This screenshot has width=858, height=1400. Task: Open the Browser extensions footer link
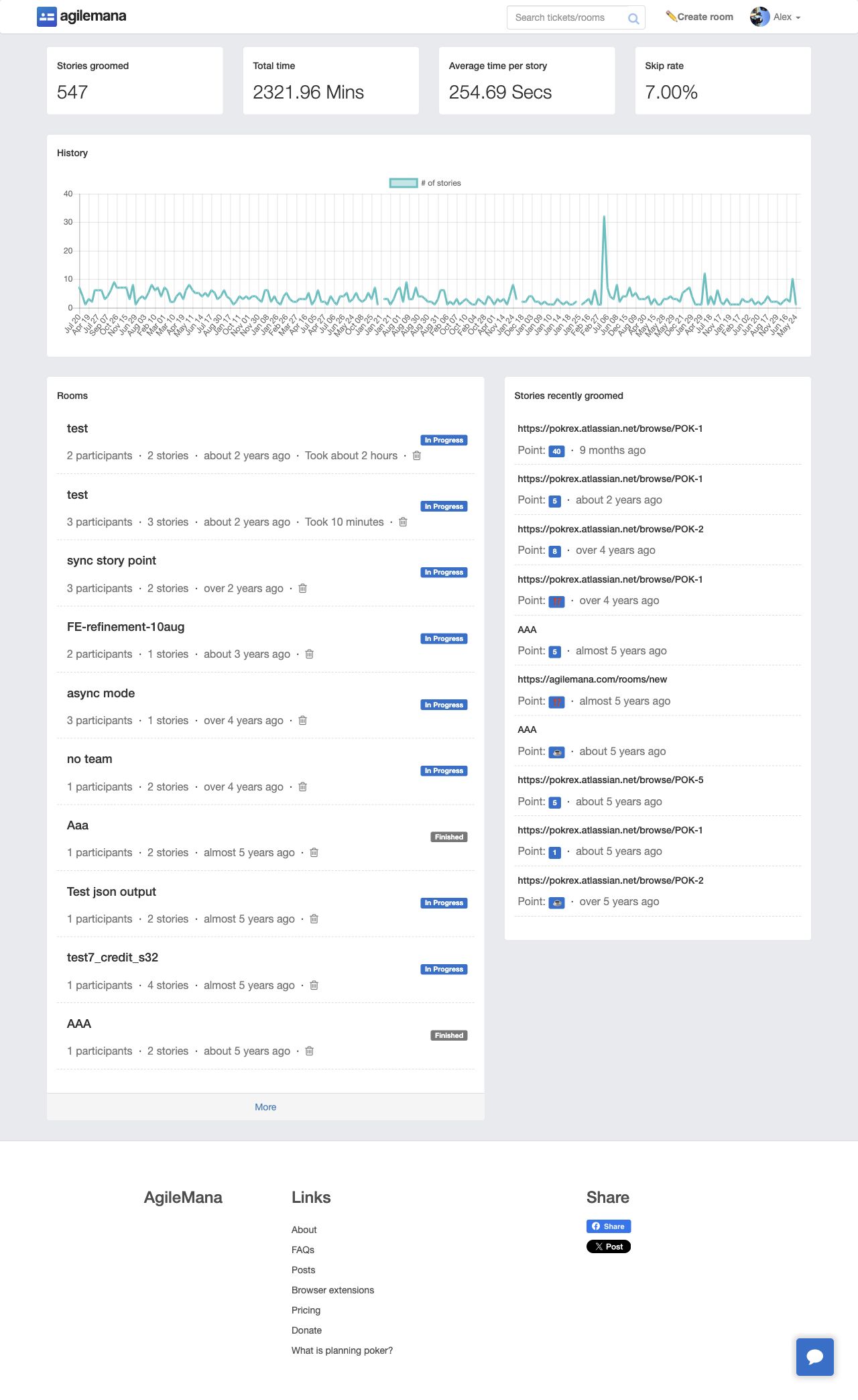[332, 1290]
